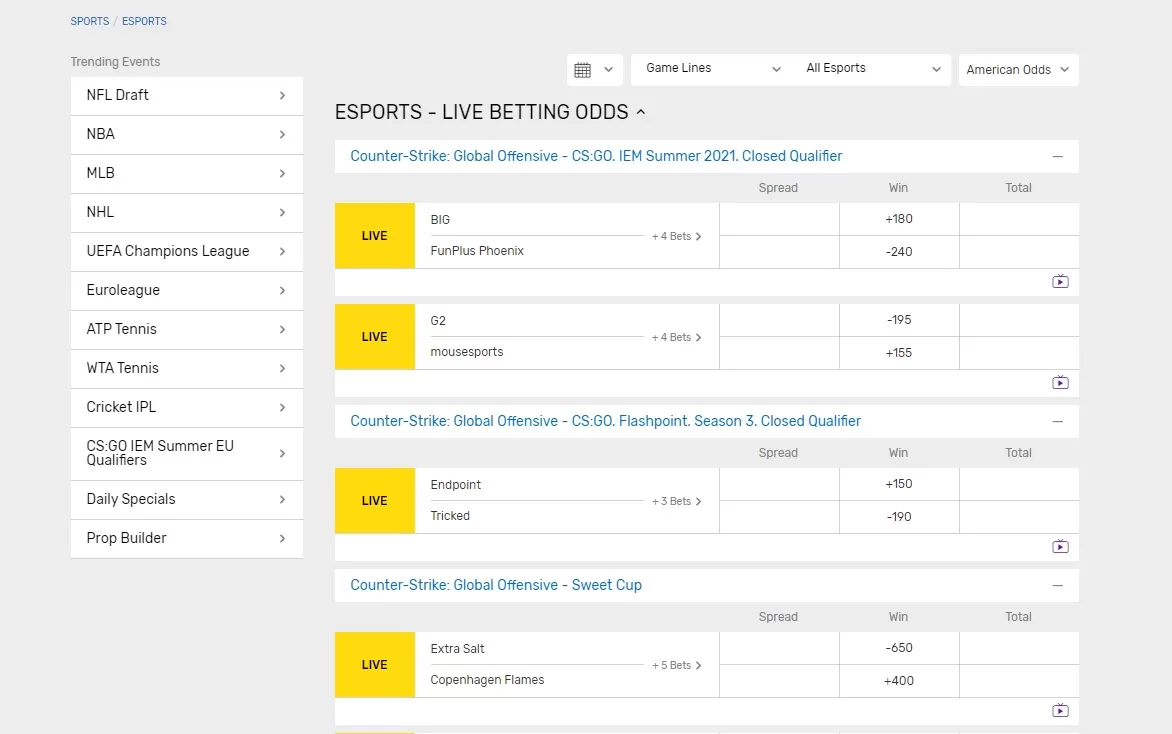Open the All Esports dropdown

click(872, 69)
